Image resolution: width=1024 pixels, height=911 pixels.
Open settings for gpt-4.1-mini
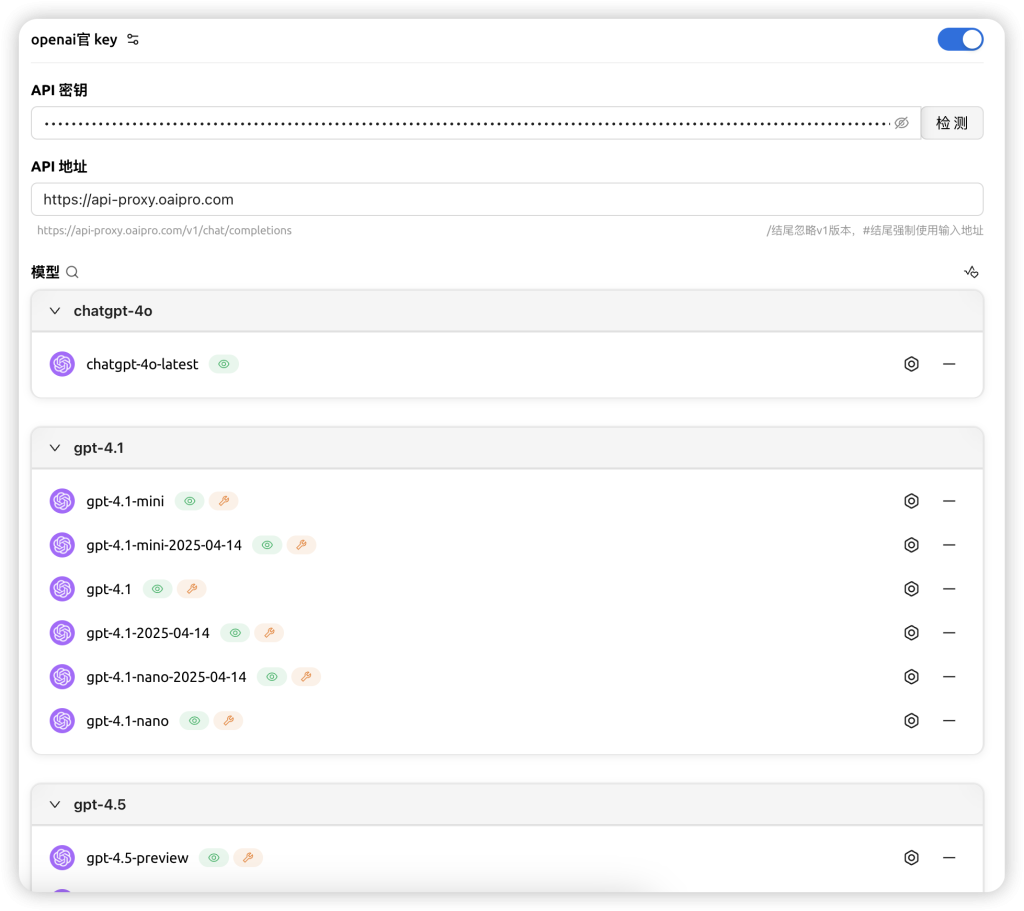coord(912,501)
